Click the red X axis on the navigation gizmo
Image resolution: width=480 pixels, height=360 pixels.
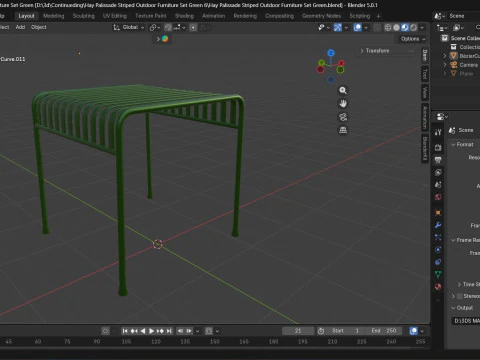click(341, 63)
